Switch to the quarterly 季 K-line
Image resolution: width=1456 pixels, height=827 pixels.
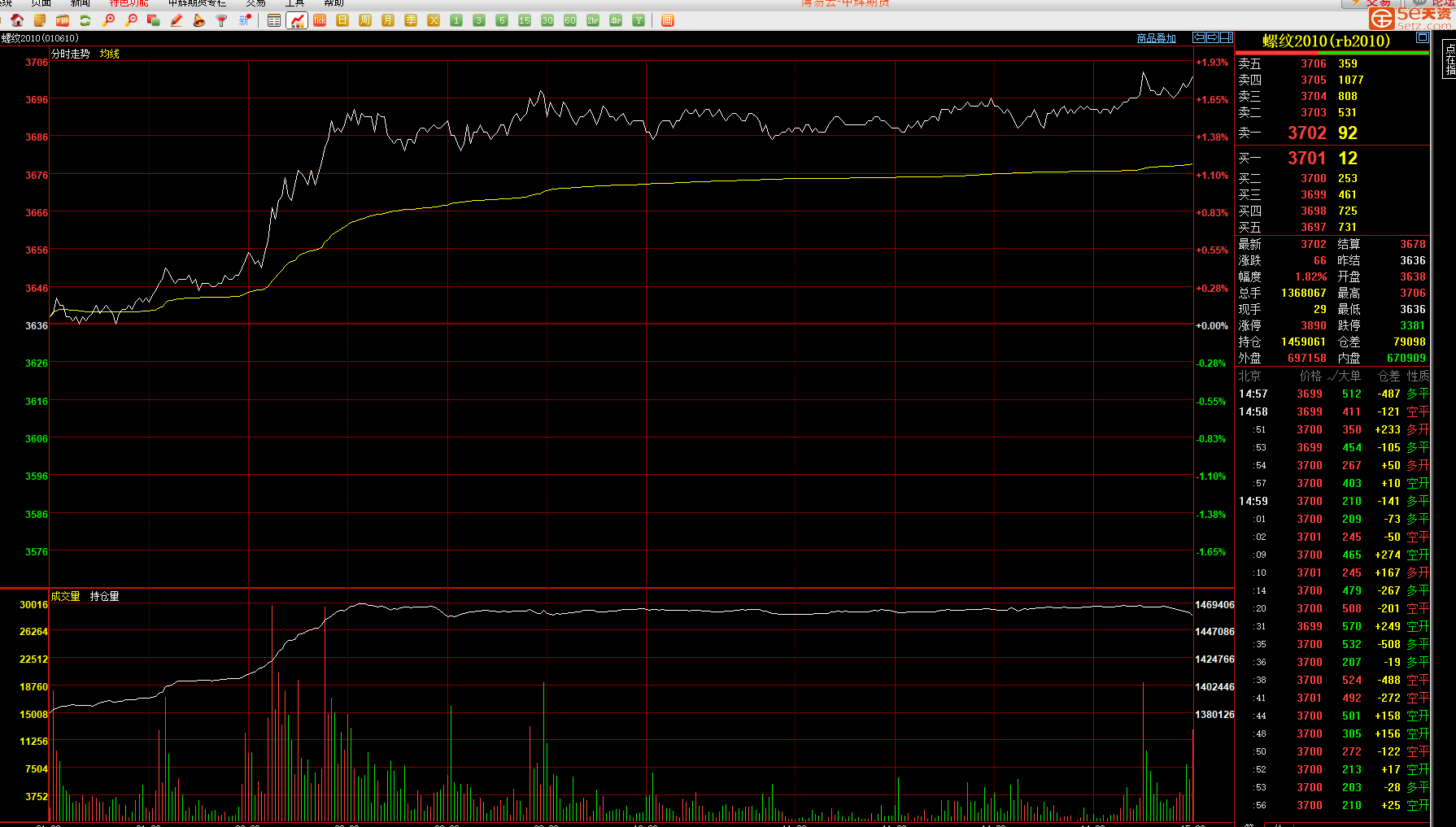[x=411, y=20]
